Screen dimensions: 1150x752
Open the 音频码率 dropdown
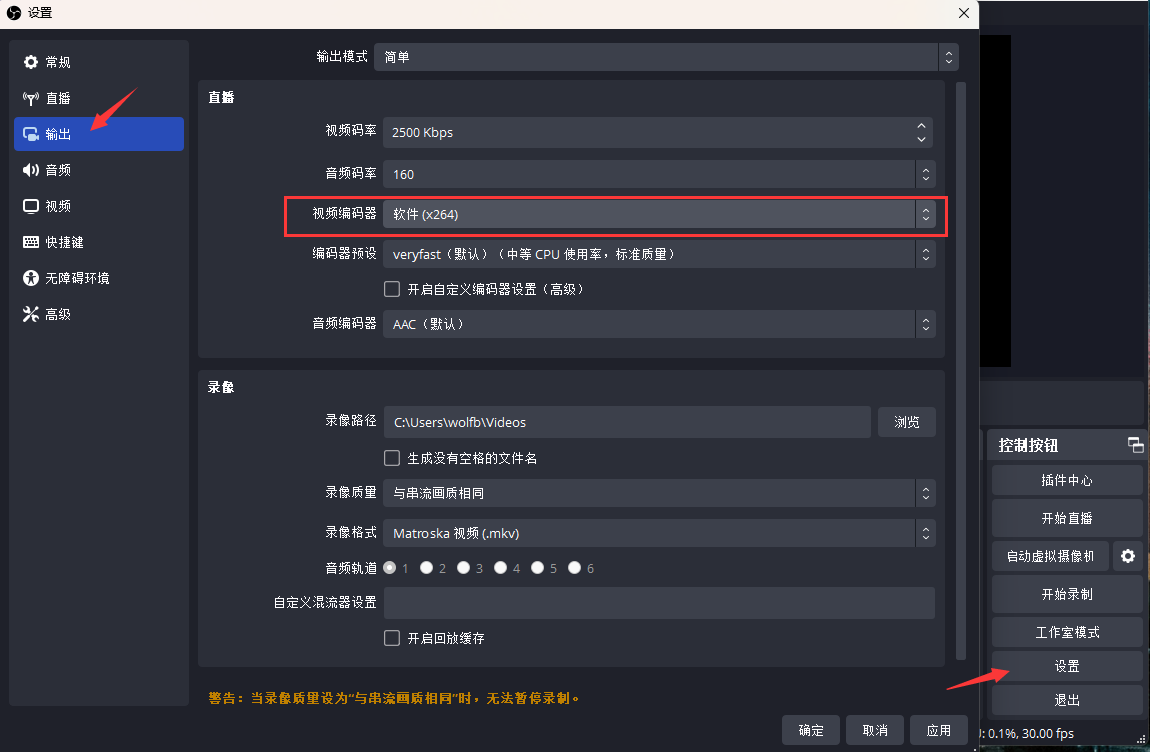659,175
